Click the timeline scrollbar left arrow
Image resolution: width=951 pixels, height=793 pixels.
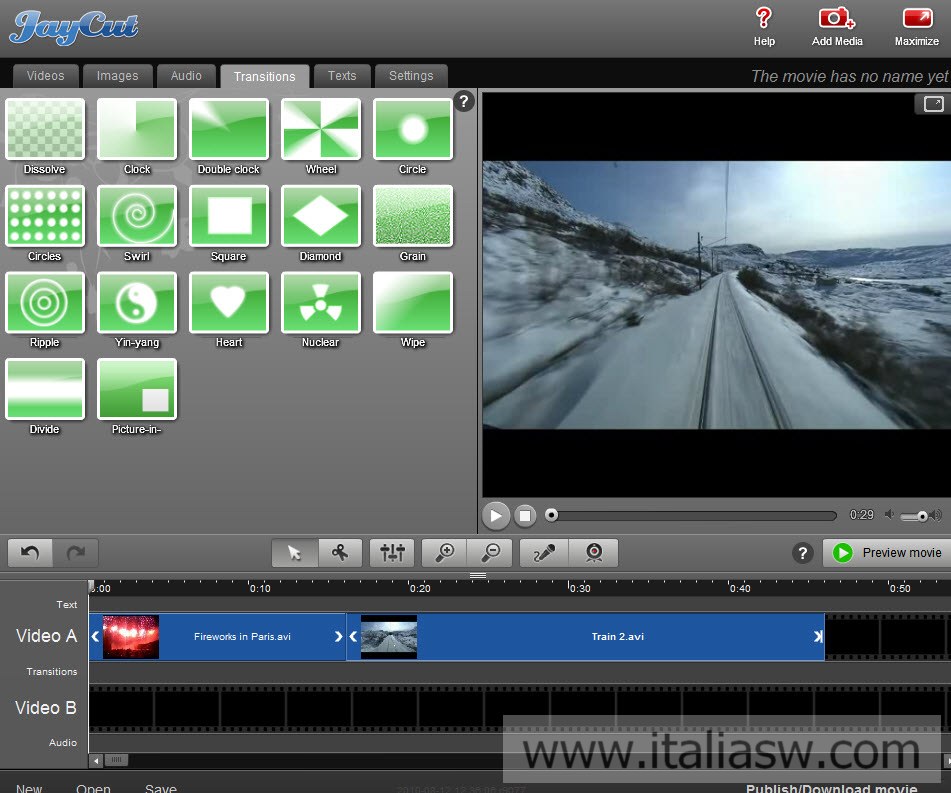pyautogui.click(x=96, y=760)
